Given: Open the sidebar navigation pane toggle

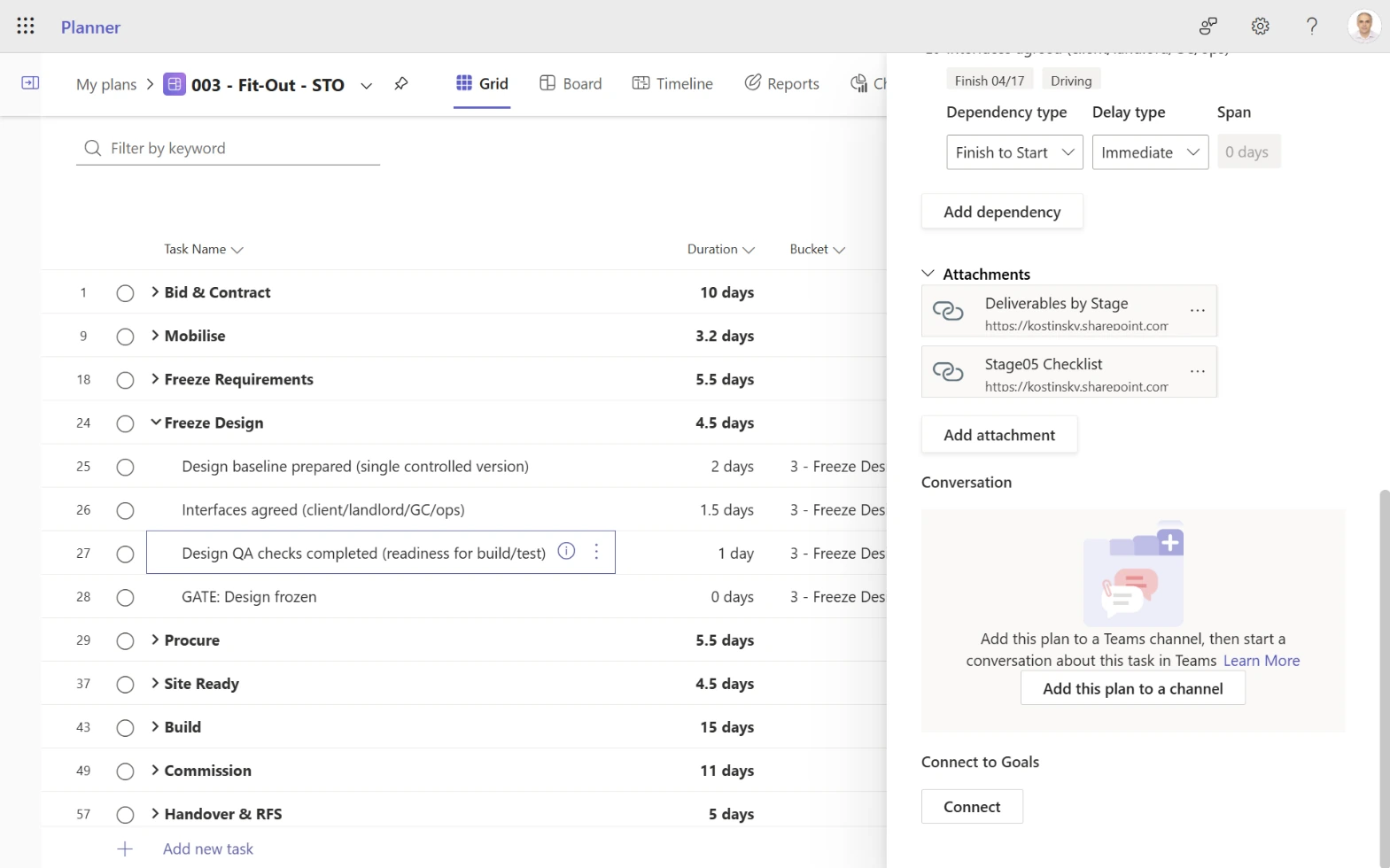Looking at the screenshot, I should [30, 82].
